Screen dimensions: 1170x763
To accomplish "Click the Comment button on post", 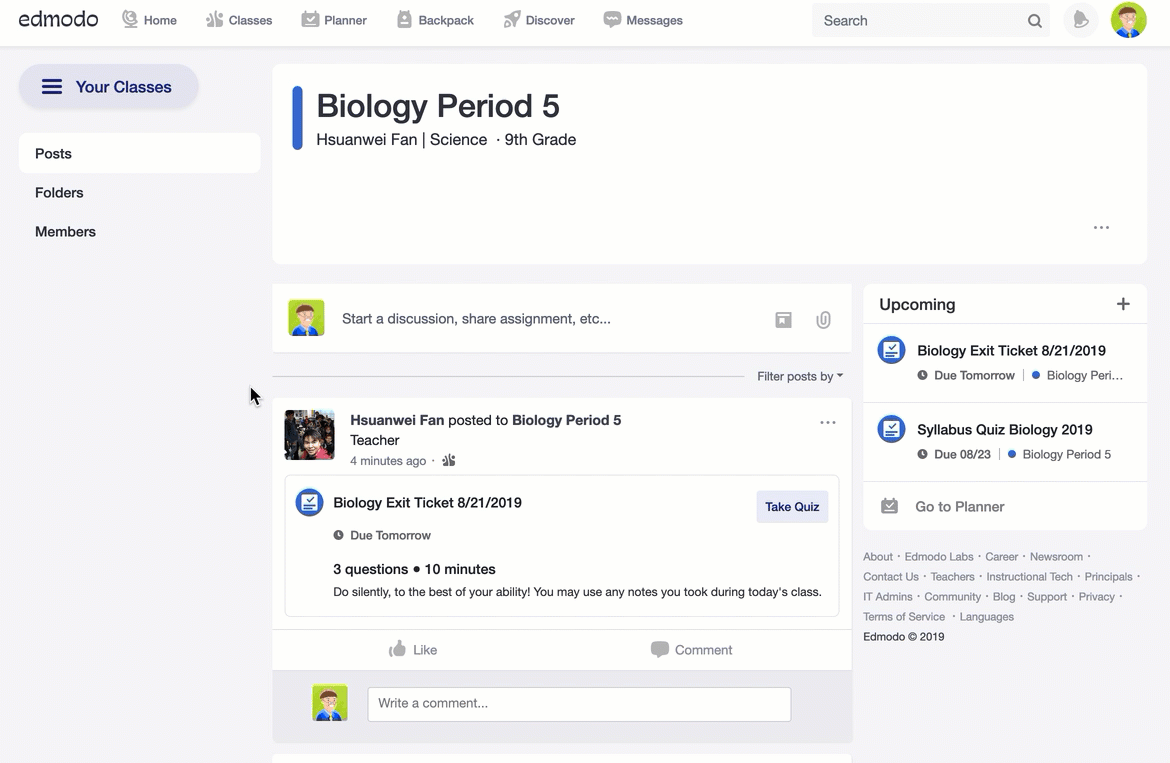I will coord(691,650).
